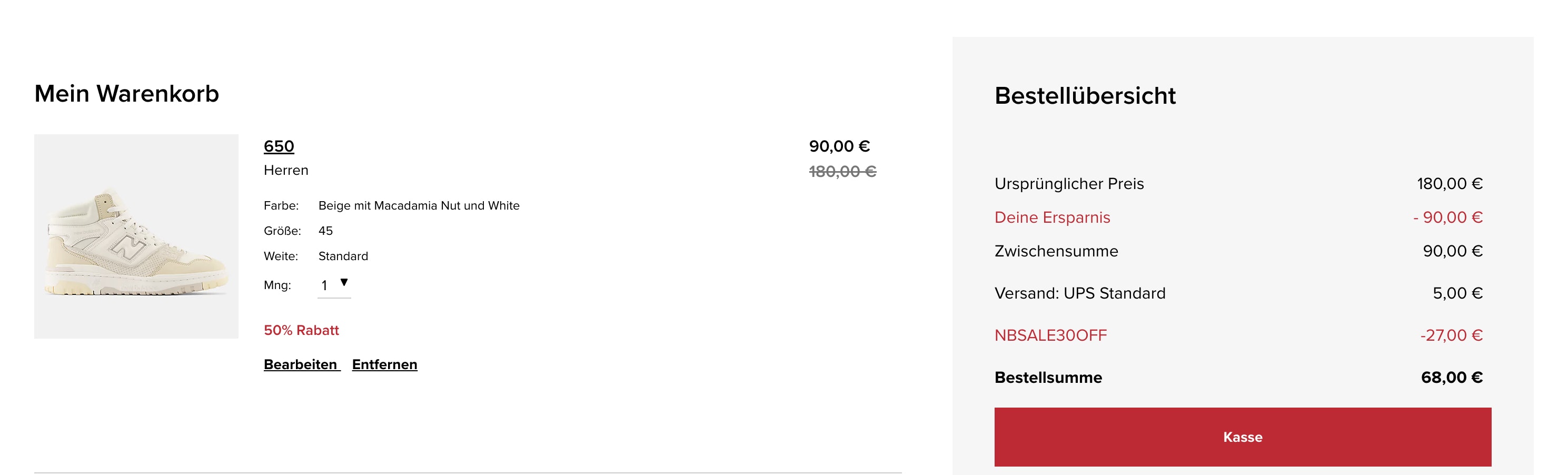1568x475 pixels.
Task: Click the crossed-out 180,00 € item price
Action: point(842,172)
